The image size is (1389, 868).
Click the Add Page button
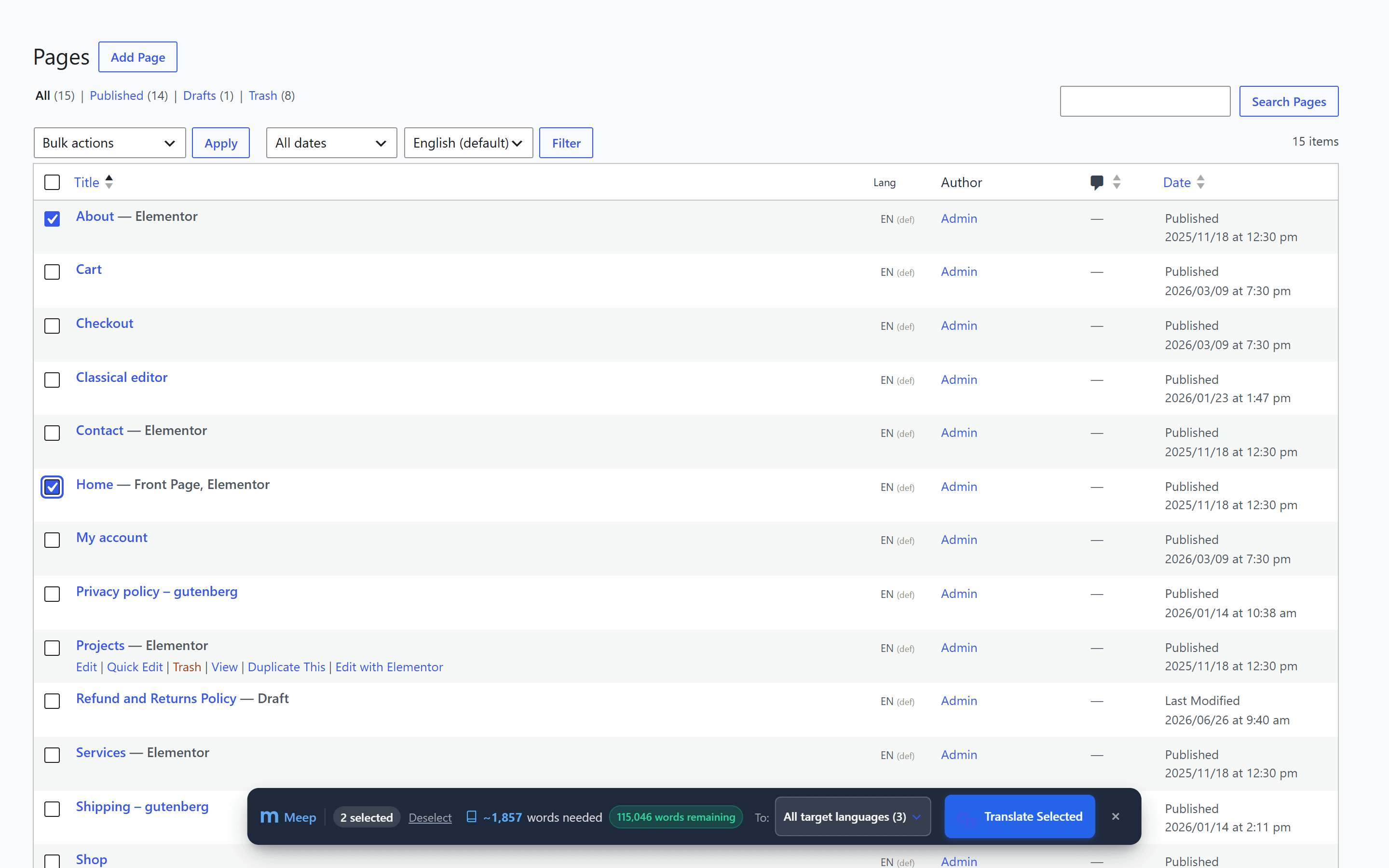(x=138, y=57)
